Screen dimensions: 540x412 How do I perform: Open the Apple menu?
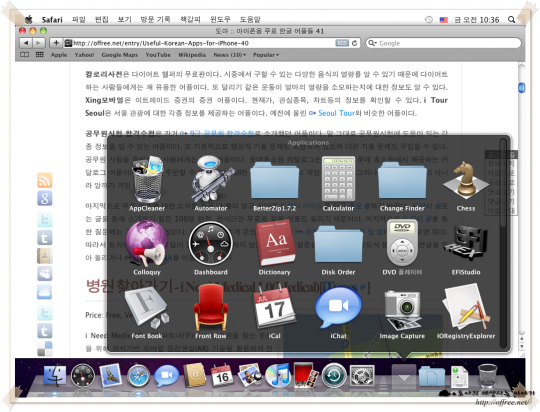click(29, 19)
